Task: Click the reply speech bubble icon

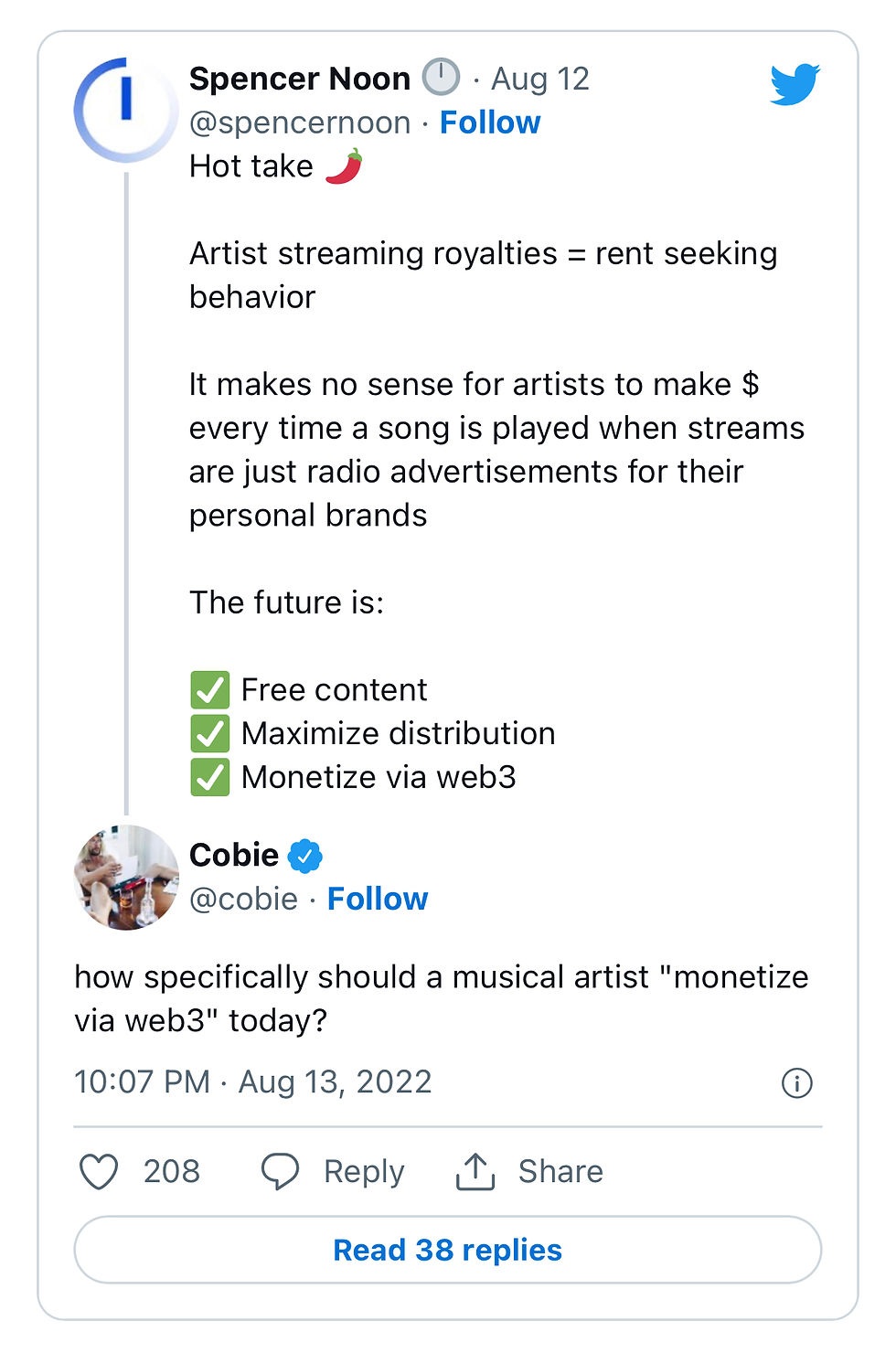Action: pyautogui.click(x=280, y=1171)
